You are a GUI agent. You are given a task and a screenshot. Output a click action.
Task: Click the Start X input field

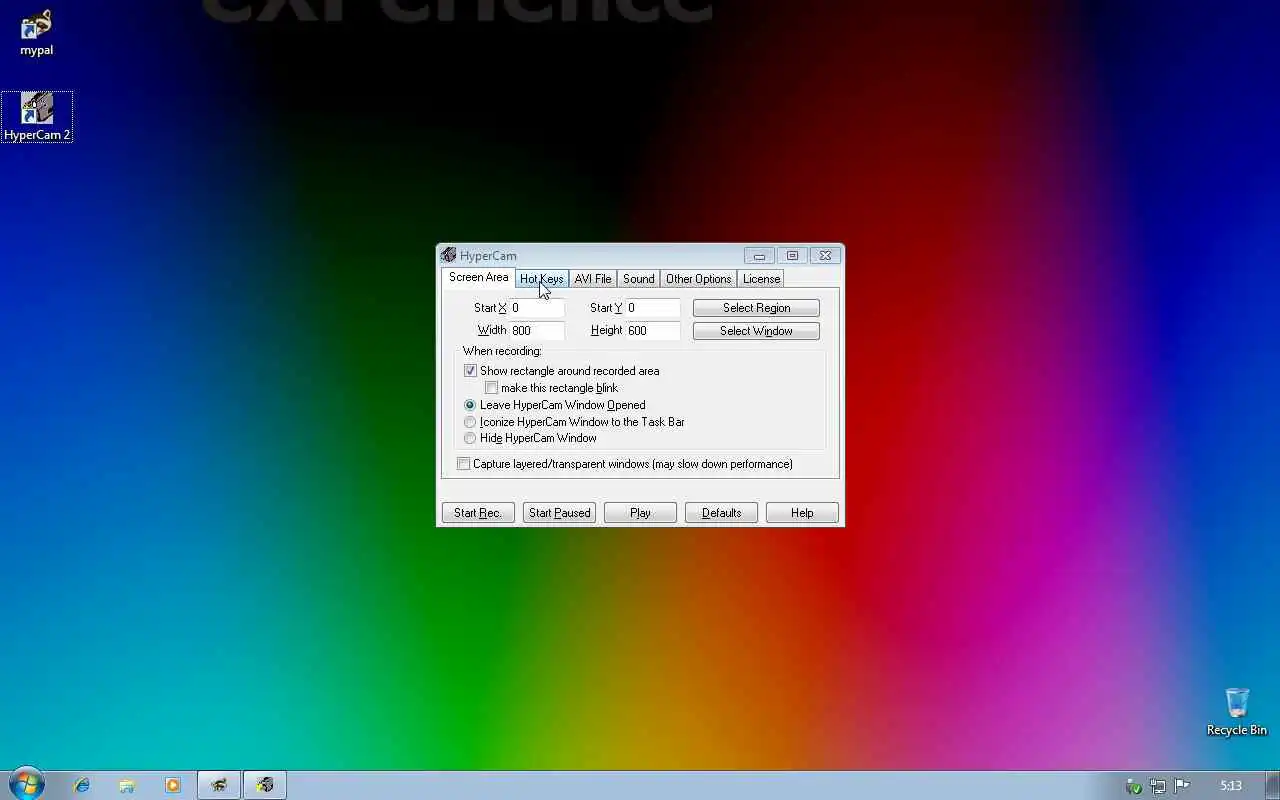click(x=537, y=308)
